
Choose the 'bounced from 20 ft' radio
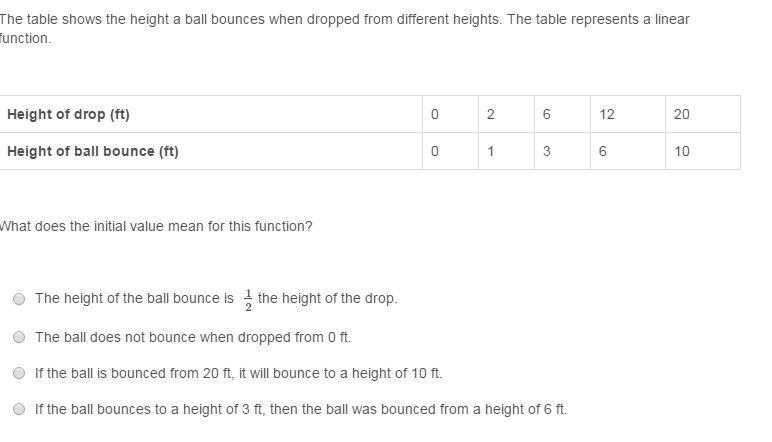tap(19, 373)
